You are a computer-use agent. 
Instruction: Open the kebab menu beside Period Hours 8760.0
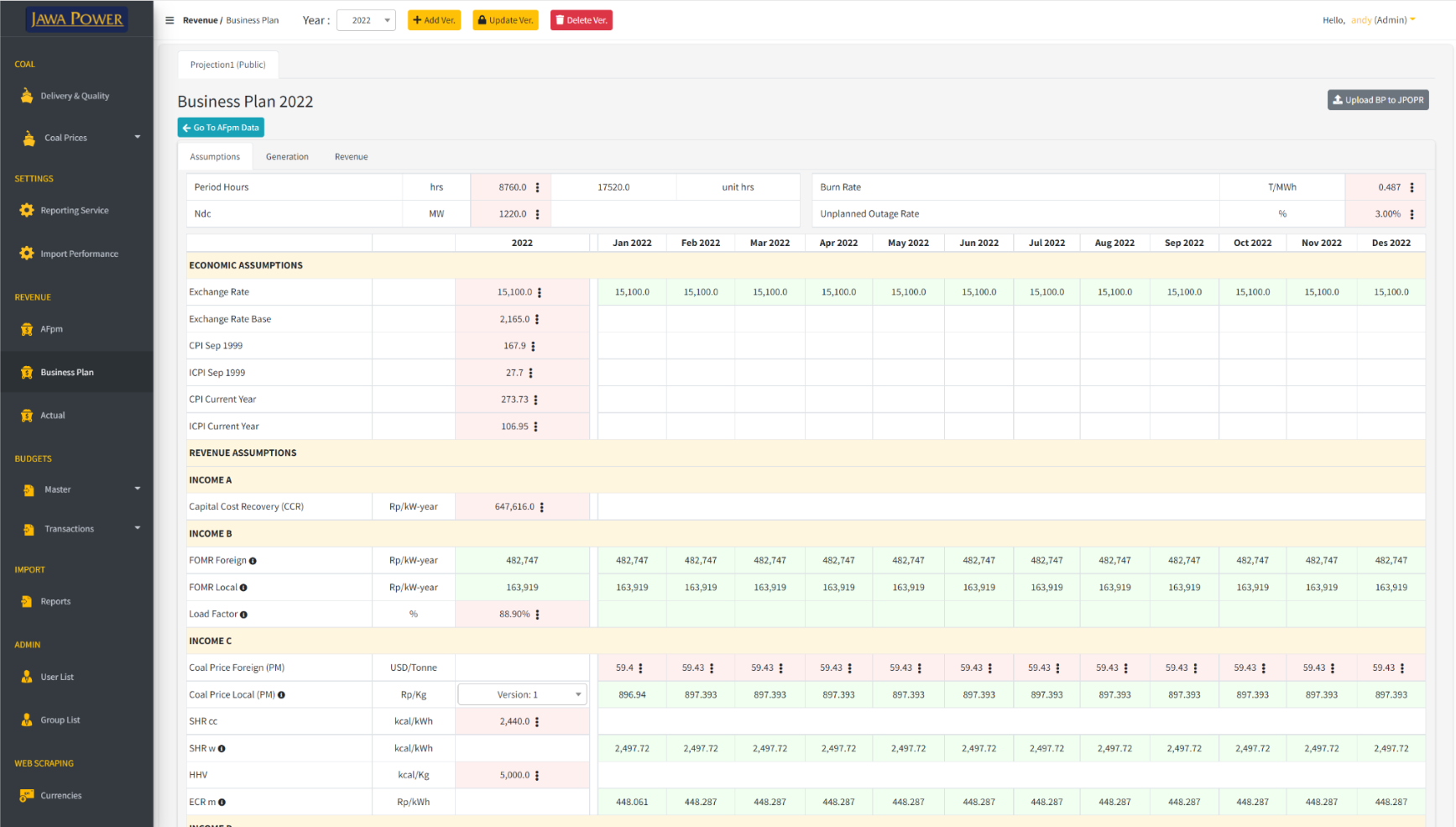tap(538, 187)
